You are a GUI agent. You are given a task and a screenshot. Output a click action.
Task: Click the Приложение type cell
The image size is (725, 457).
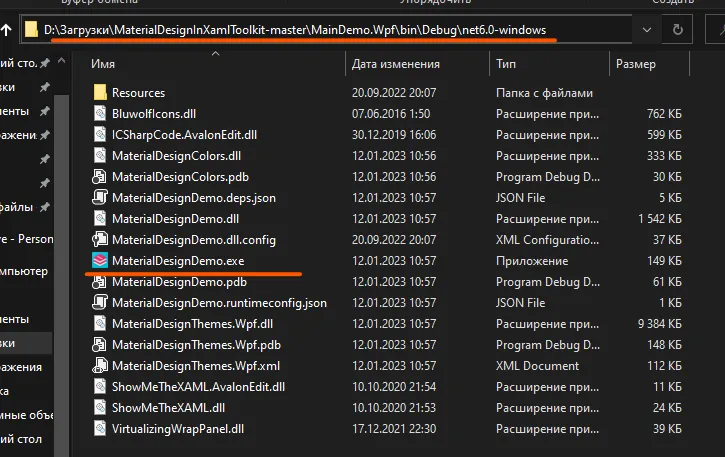pos(532,261)
